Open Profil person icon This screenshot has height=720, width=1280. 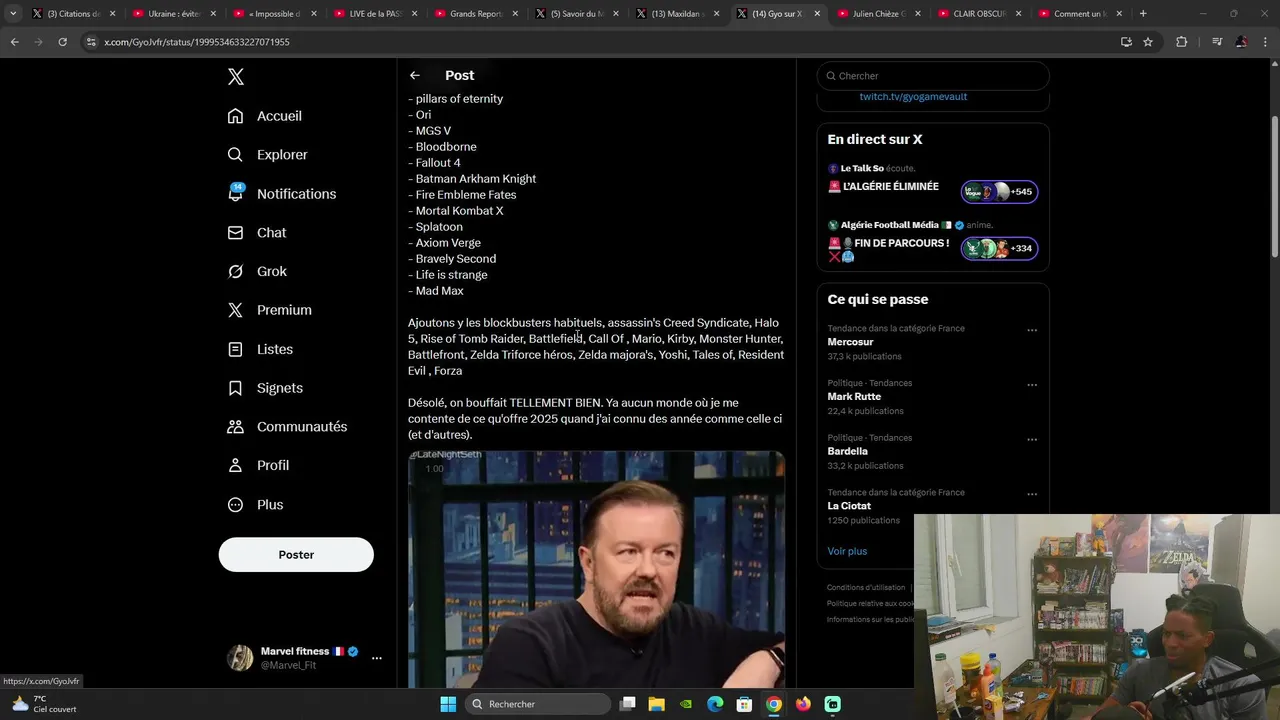coord(235,466)
